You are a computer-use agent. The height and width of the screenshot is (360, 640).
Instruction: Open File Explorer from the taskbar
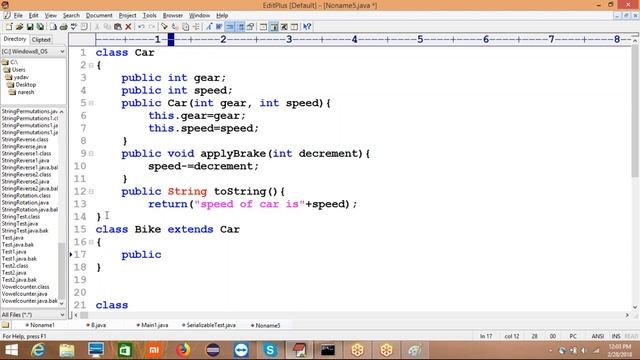(x=67, y=350)
